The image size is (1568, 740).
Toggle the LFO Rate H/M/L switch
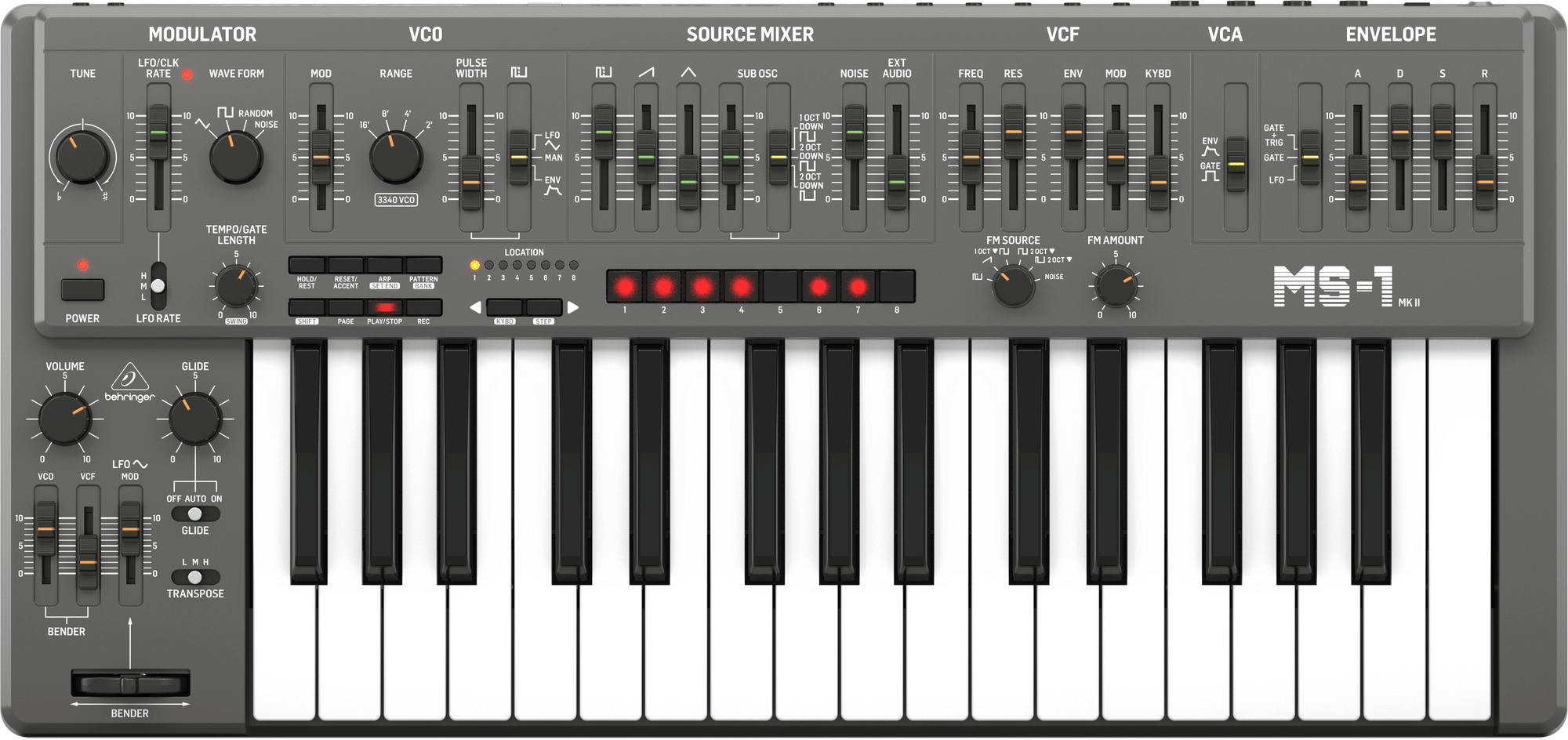[x=158, y=287]
